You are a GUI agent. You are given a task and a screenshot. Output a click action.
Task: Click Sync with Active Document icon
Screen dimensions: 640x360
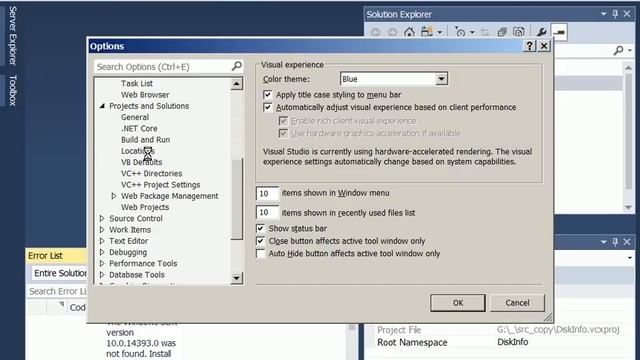click(485, 32)
